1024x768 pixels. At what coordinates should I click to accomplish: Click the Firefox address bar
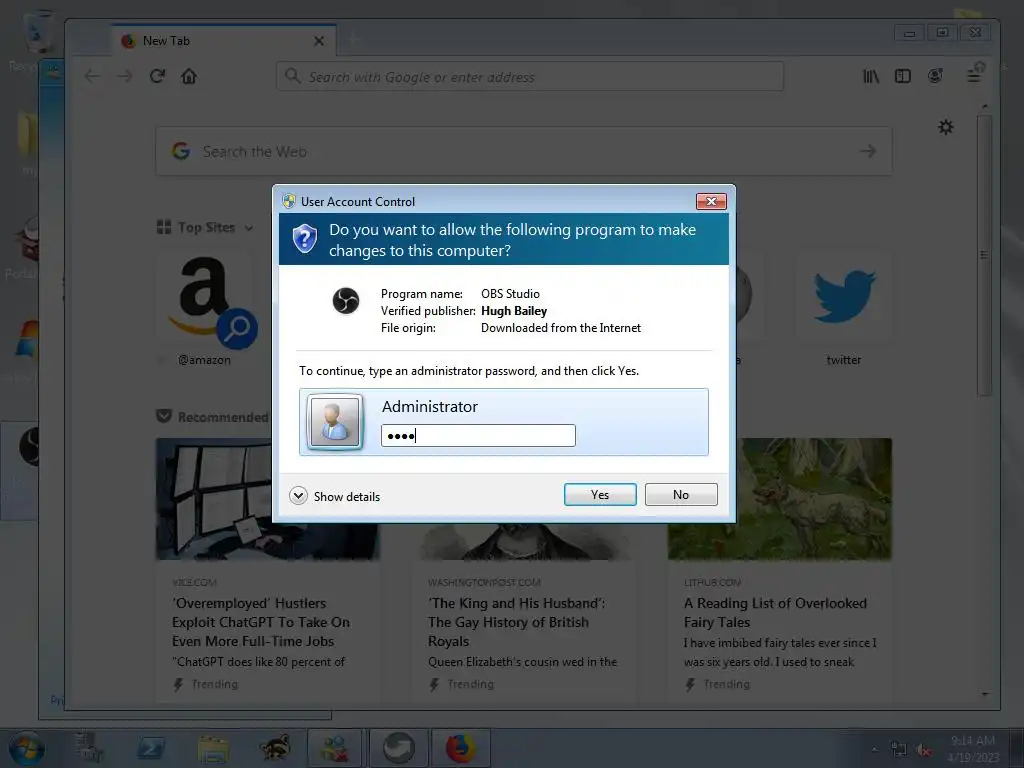pyautogui.click(x=530, y=76)
